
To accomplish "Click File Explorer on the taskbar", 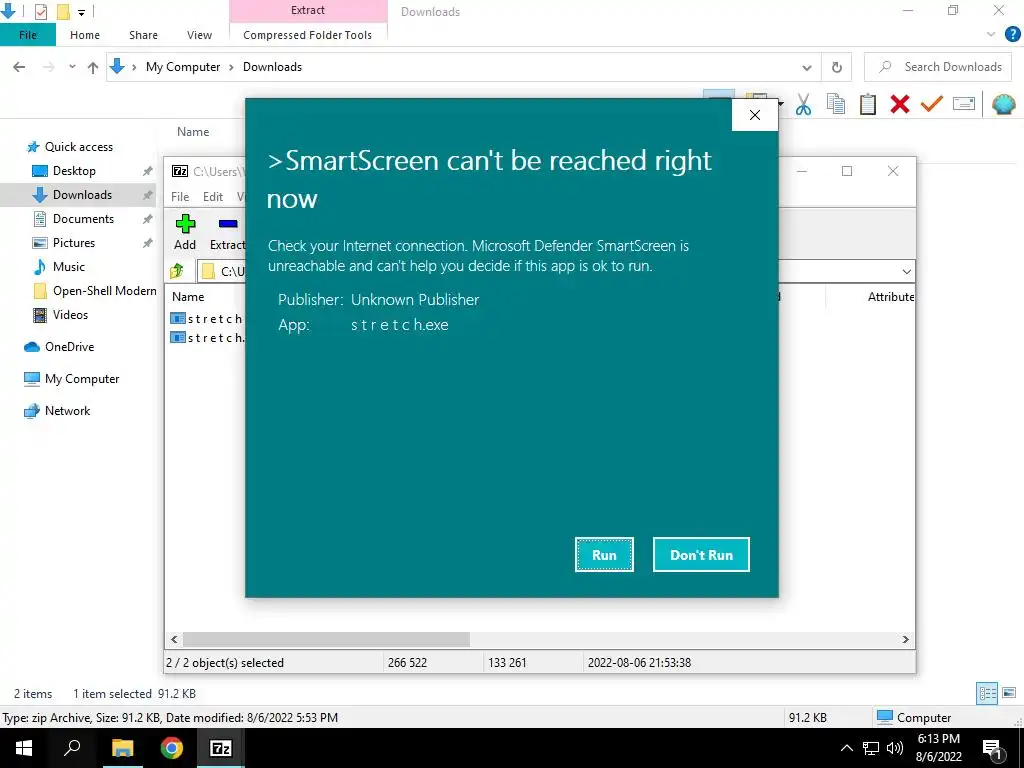I will pyautogui.click(x=122, y=748).
